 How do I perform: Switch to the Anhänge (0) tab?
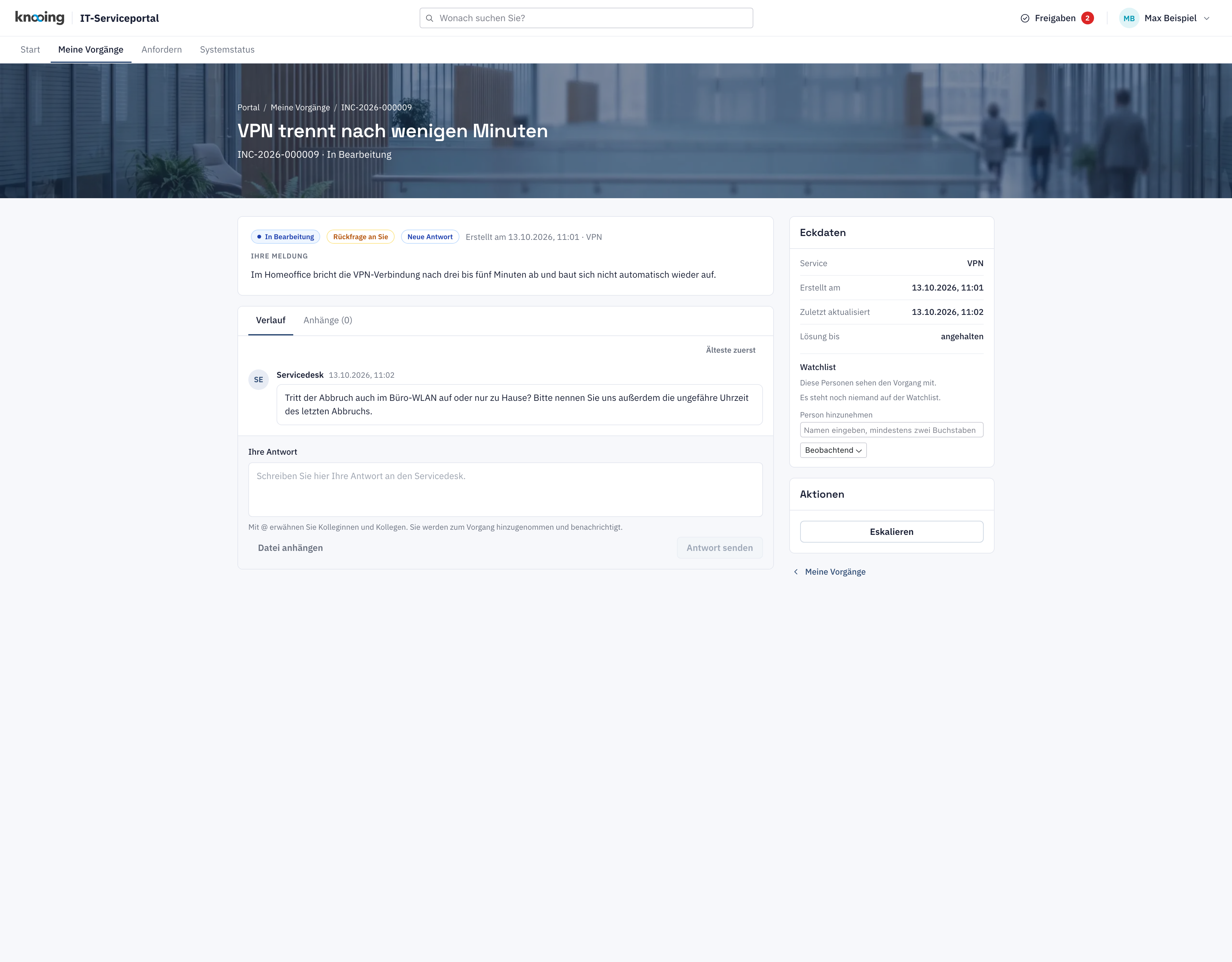click(328, 320)
